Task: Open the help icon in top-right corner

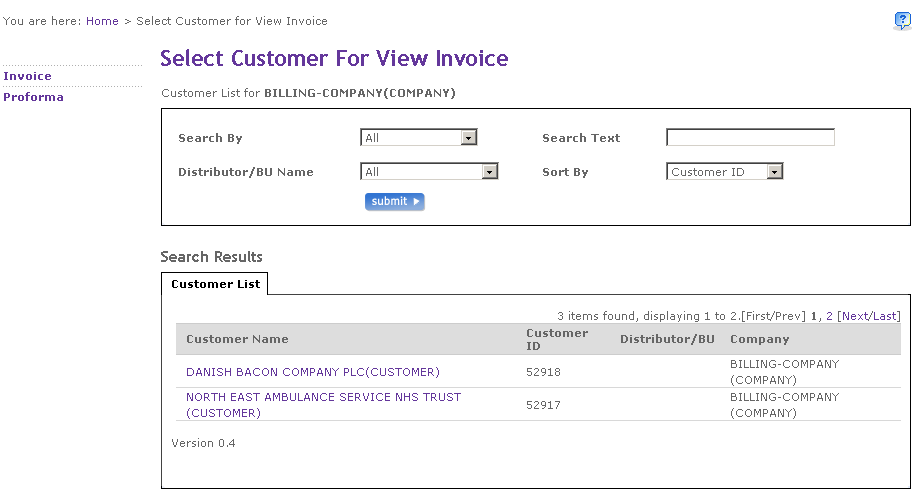Action: (902, 21)
